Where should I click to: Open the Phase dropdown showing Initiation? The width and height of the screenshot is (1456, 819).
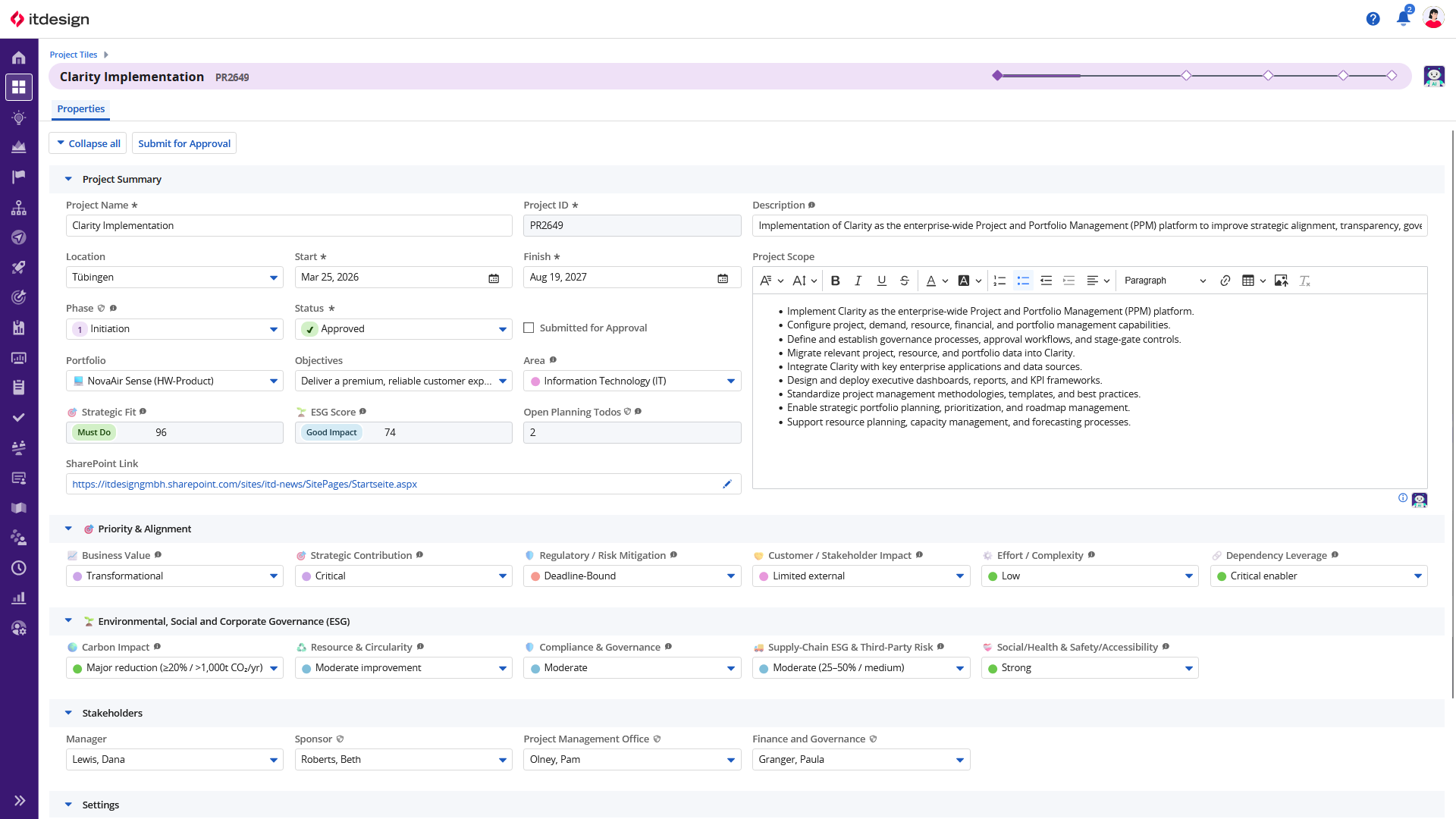coord(174,329)
